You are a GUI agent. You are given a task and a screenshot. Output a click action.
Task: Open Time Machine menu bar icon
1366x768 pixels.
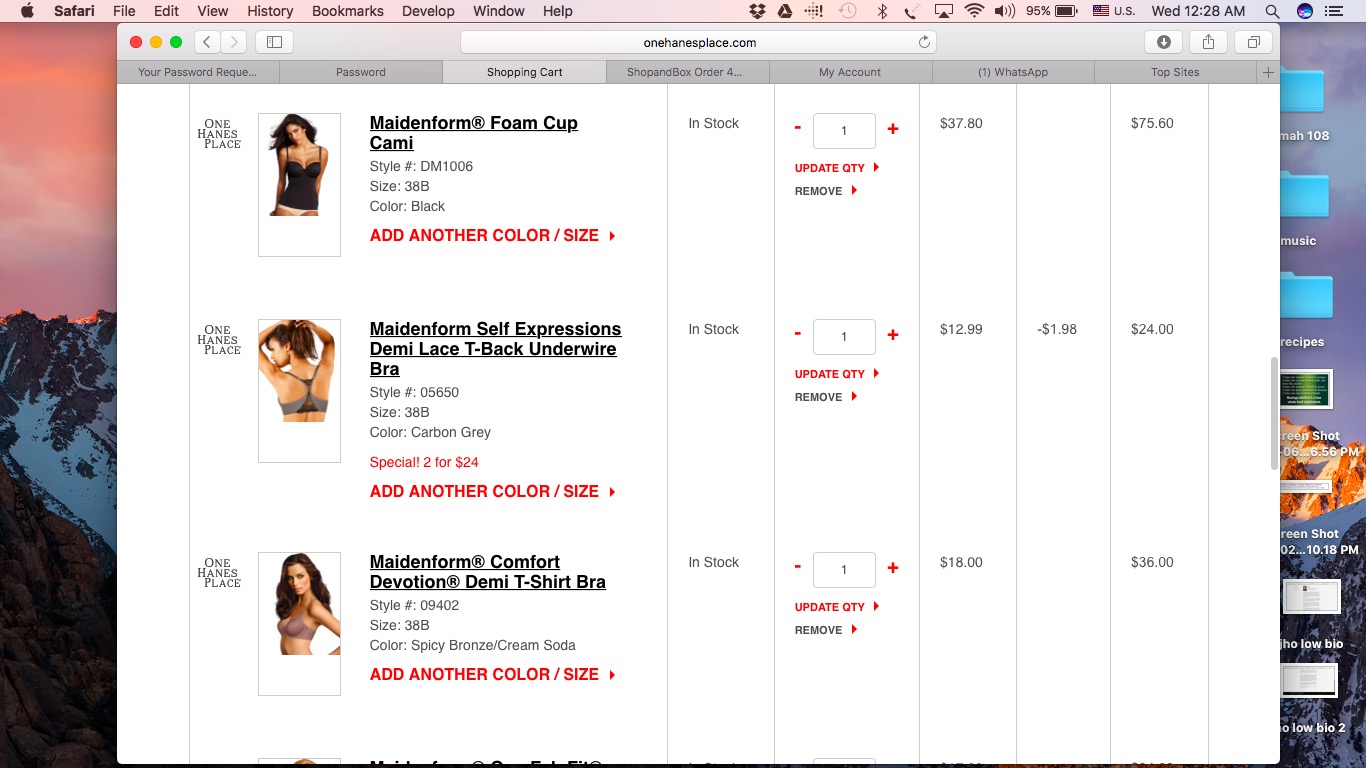tap(847, 11)
